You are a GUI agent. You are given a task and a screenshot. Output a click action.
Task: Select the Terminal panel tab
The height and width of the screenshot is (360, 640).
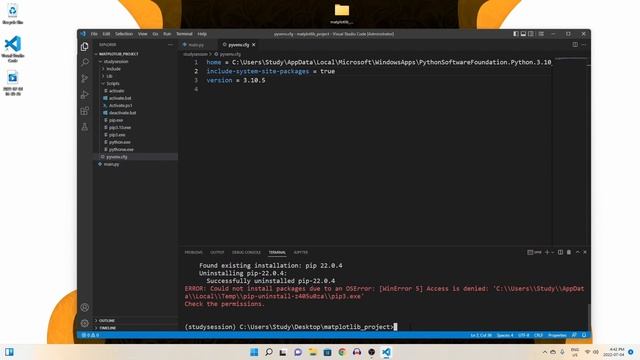277,253
